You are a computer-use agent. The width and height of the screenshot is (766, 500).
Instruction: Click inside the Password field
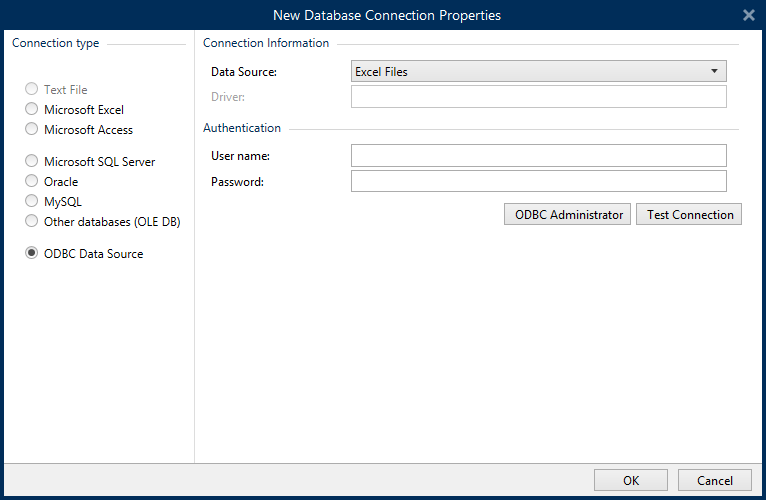[x=538, y=181]
